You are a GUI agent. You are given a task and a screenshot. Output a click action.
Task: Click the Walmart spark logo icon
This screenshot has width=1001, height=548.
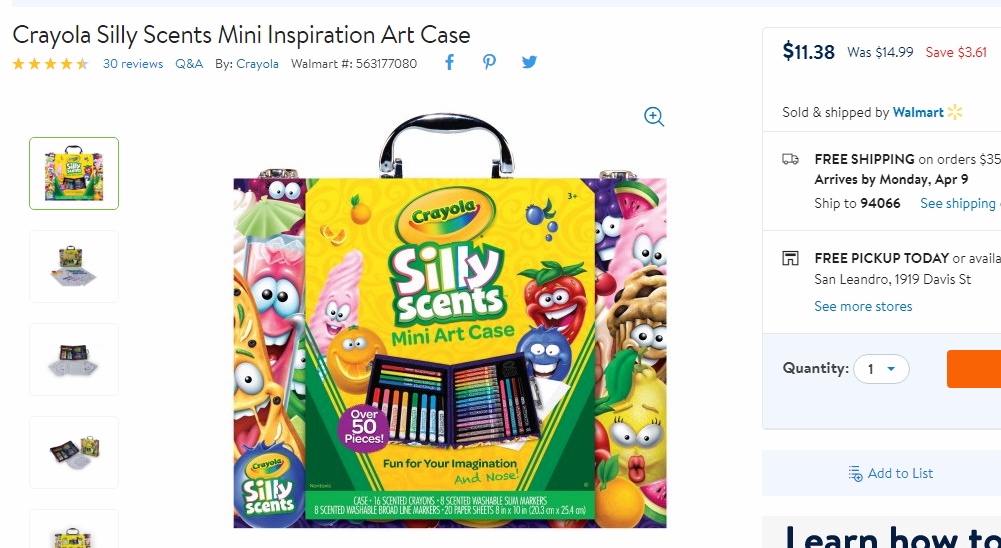point(955,112)
